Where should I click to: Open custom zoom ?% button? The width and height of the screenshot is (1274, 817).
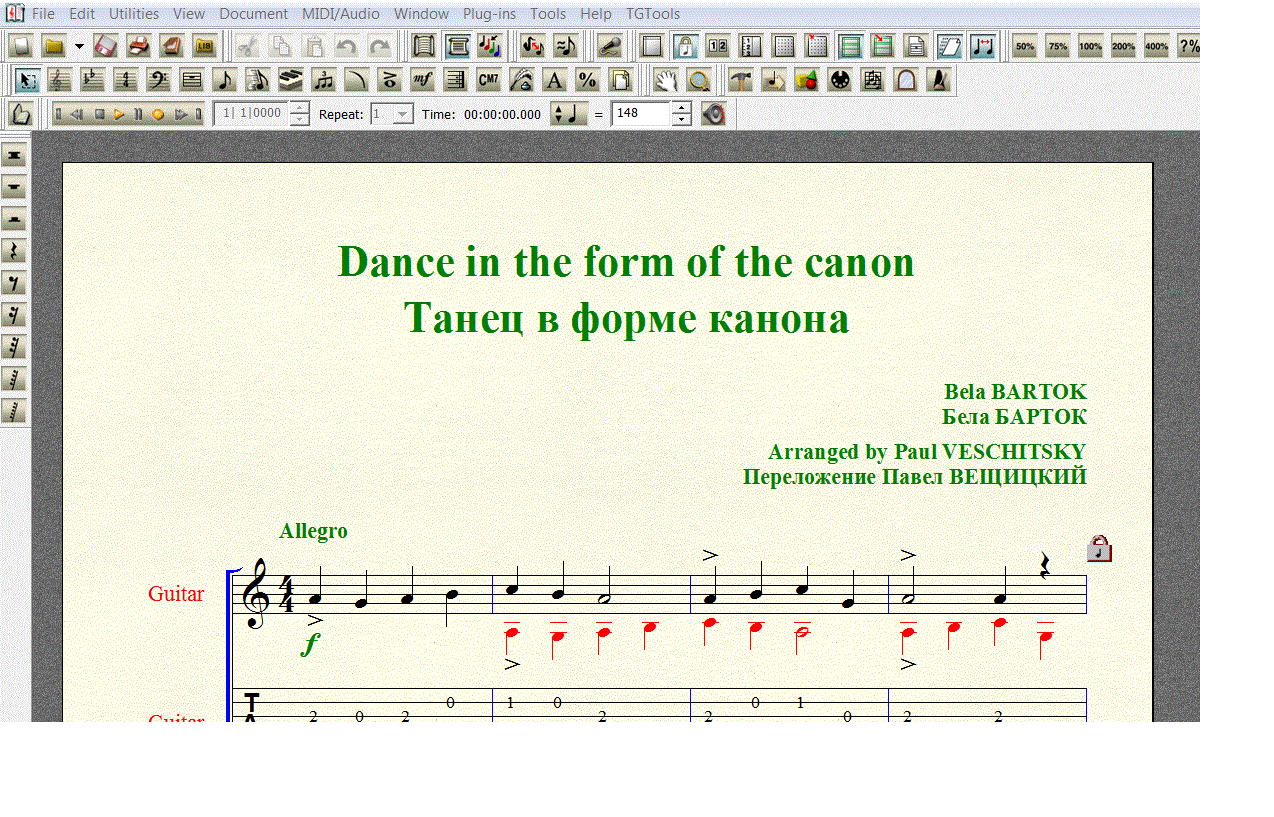tap(1189, 46)
